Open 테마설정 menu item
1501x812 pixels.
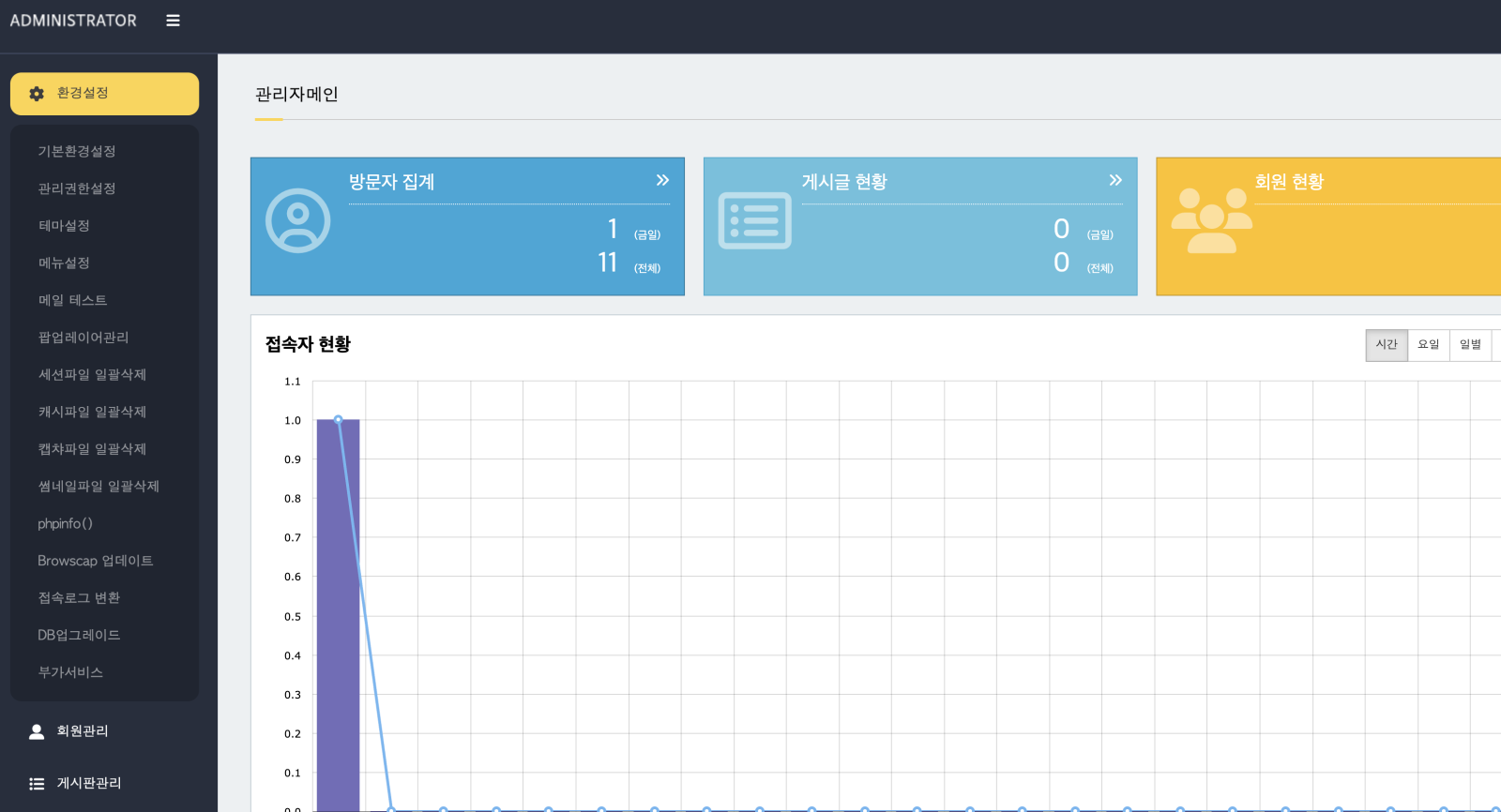(64, 226)
